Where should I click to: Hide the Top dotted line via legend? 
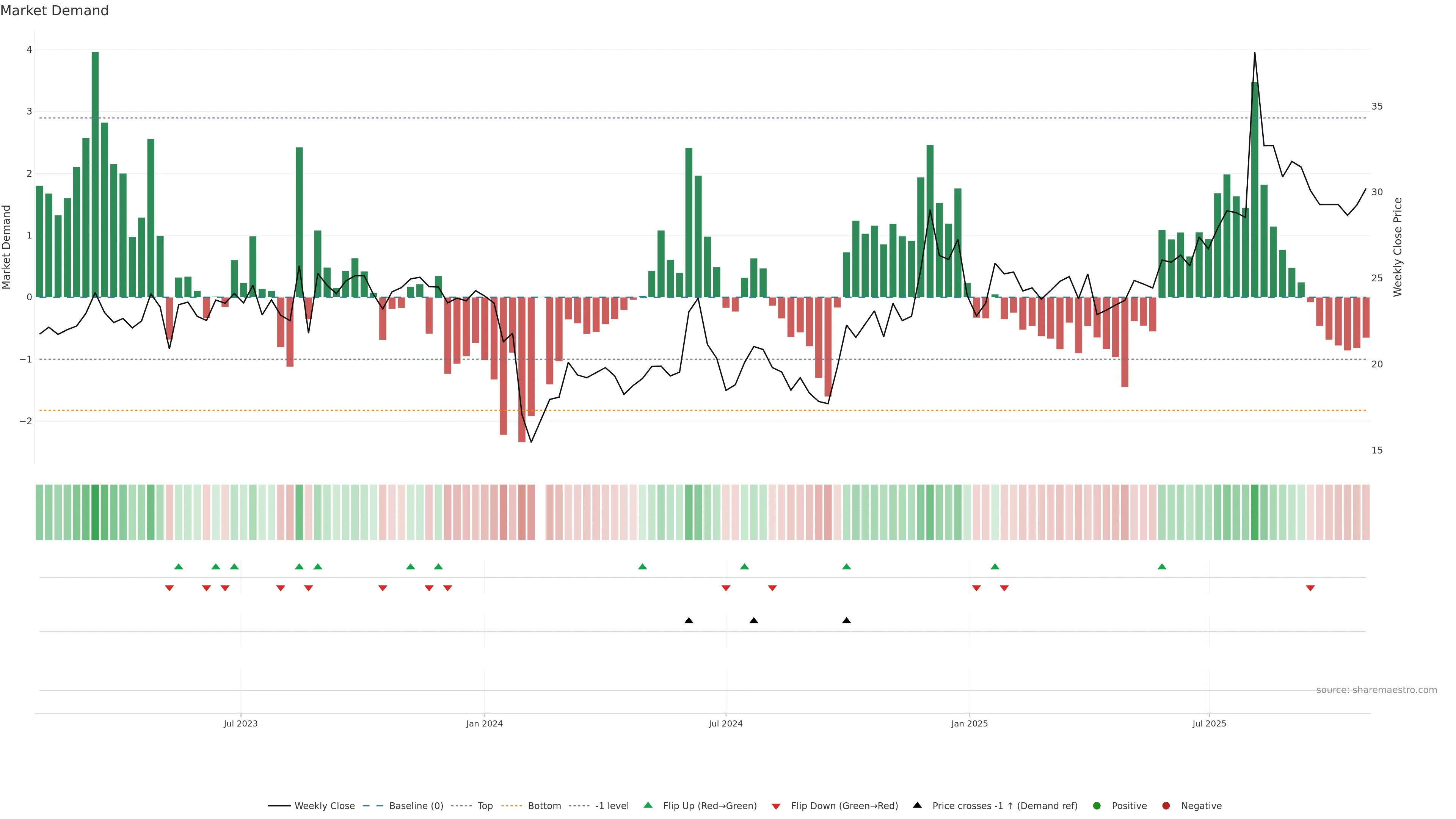[485, 805]
